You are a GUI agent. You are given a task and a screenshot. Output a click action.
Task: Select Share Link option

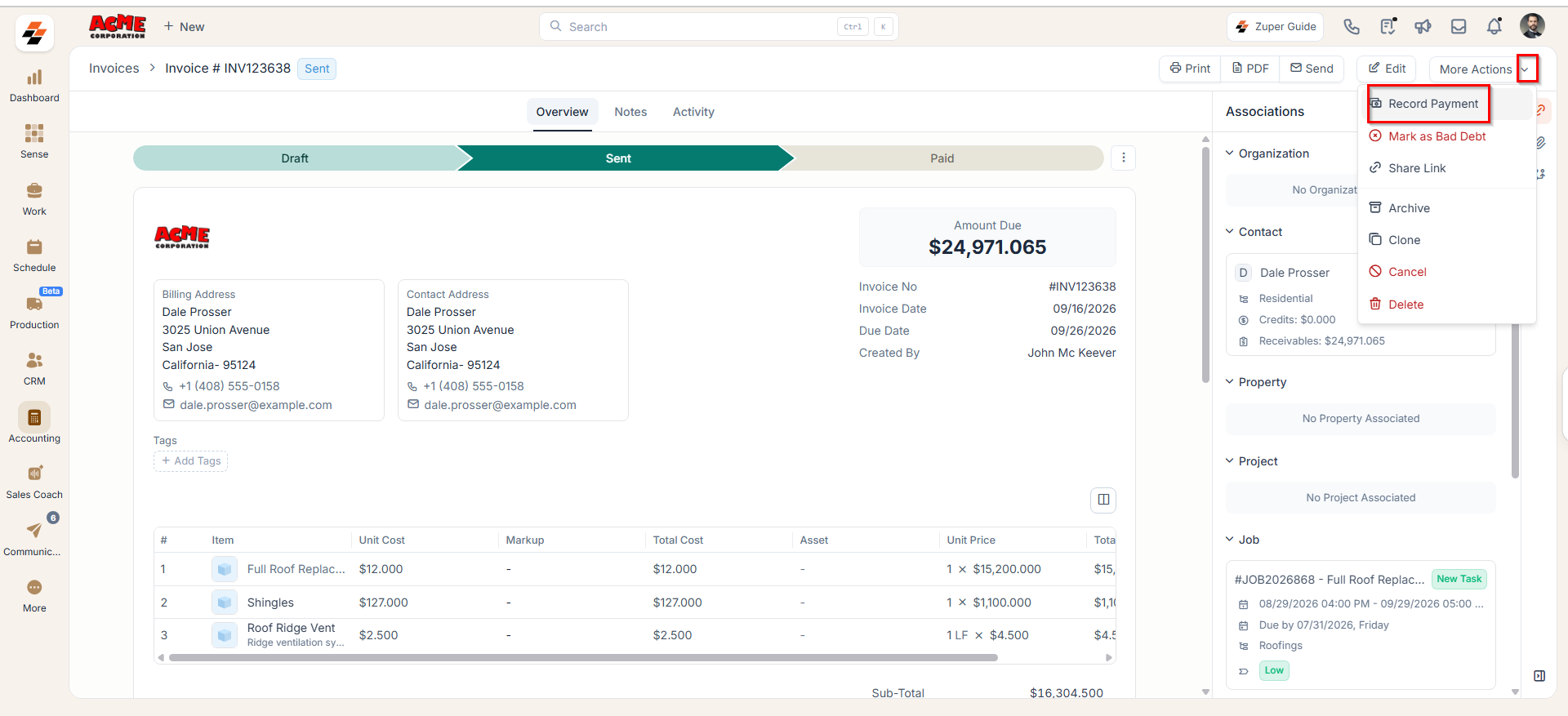pyautogui.click(x=1417, y=168)
